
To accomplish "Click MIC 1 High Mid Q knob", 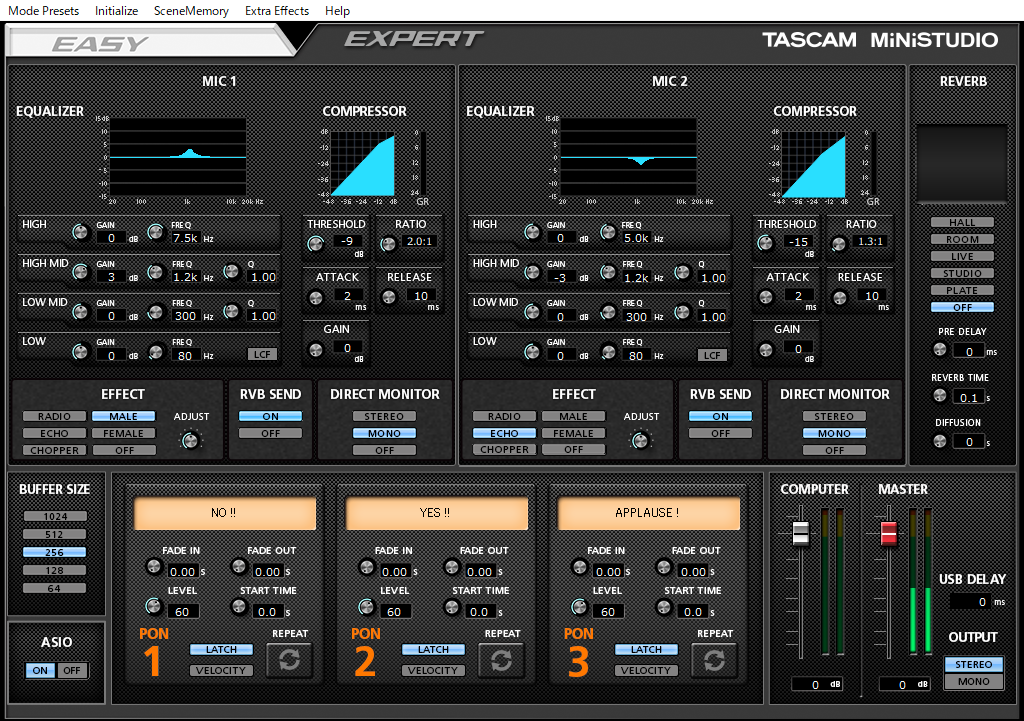I will 231,271.
